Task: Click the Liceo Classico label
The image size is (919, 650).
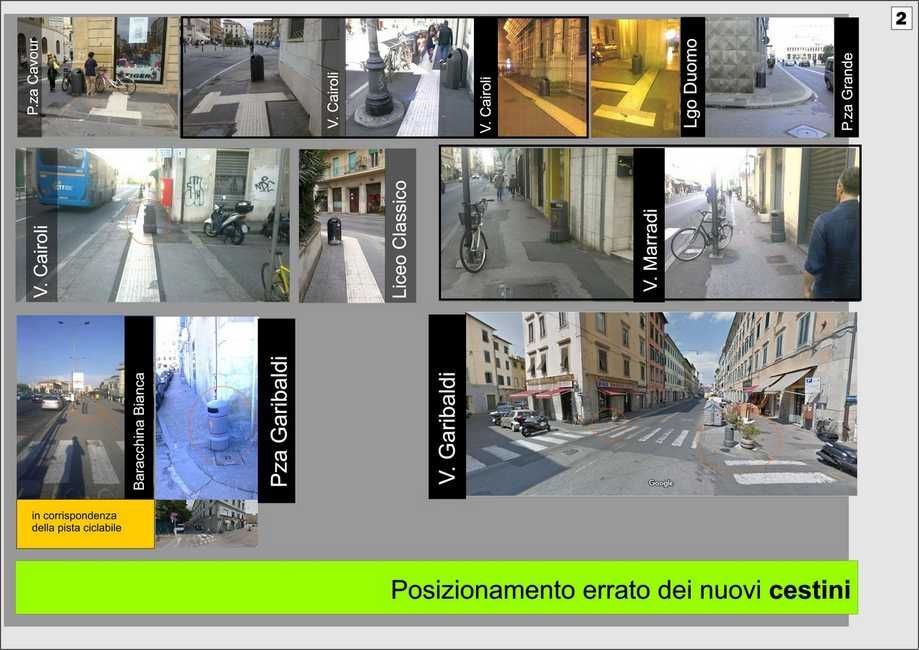Action: pyautogui.click(x=400, y=225)
